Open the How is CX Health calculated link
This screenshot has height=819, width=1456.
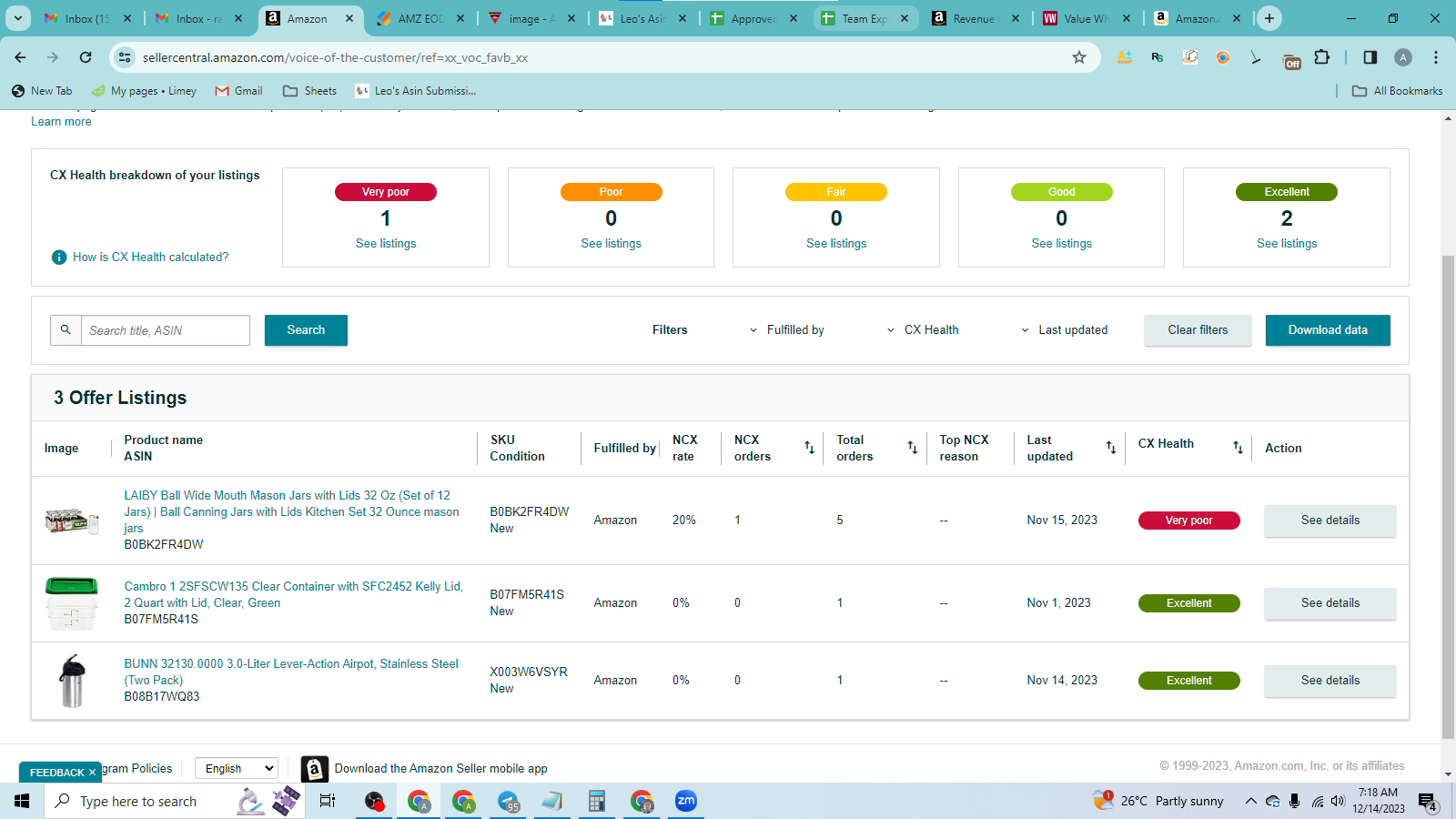point(151,258)
